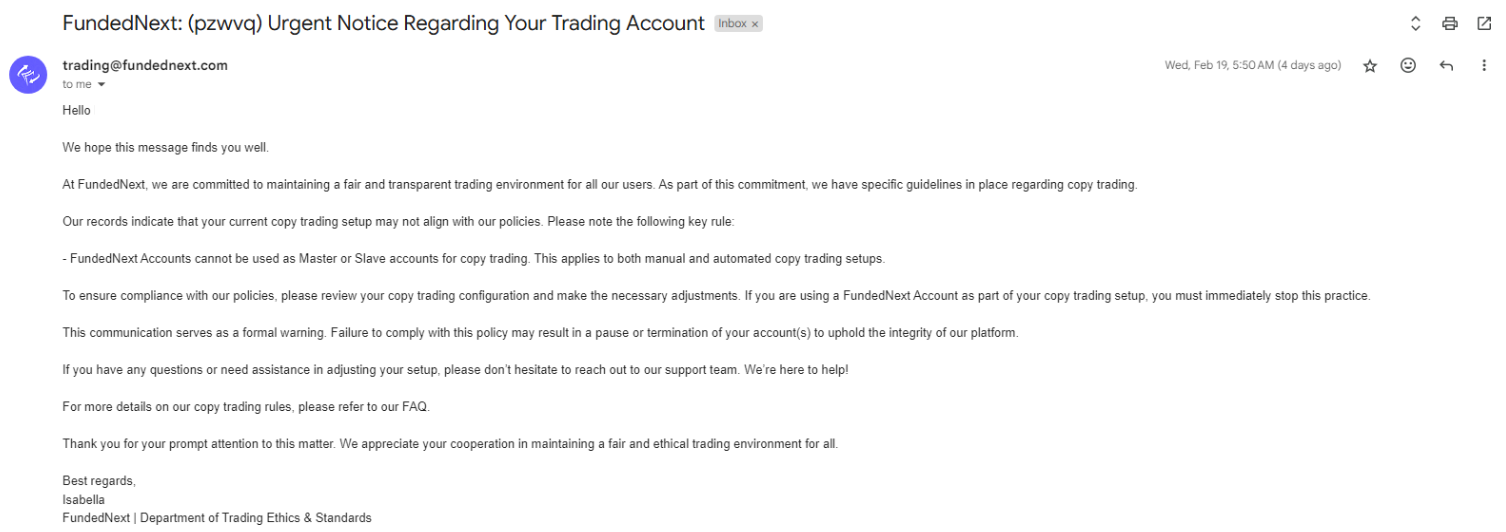Click the Department of Trading Ethics & Standards line
This screenshot has width=1506, height=532.
pos(217,517)
